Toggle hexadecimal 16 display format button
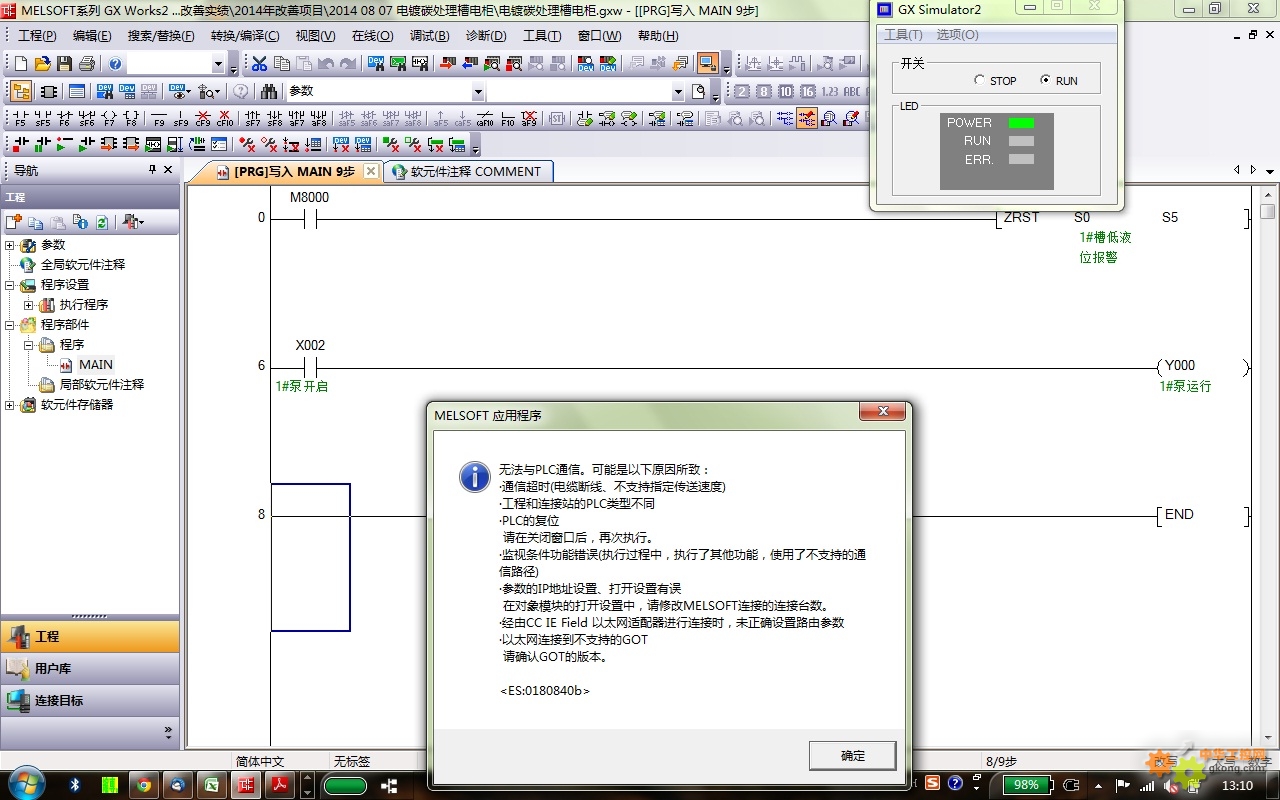 (807, 91)
